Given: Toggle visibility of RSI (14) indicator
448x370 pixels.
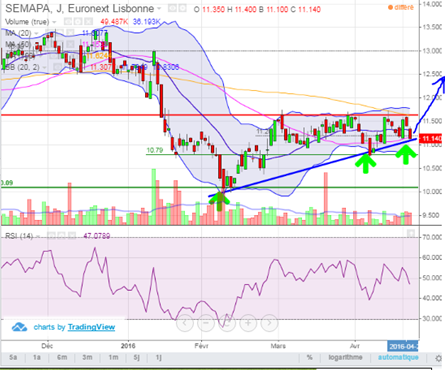Looking at the screenshot, I should point(51,236).
